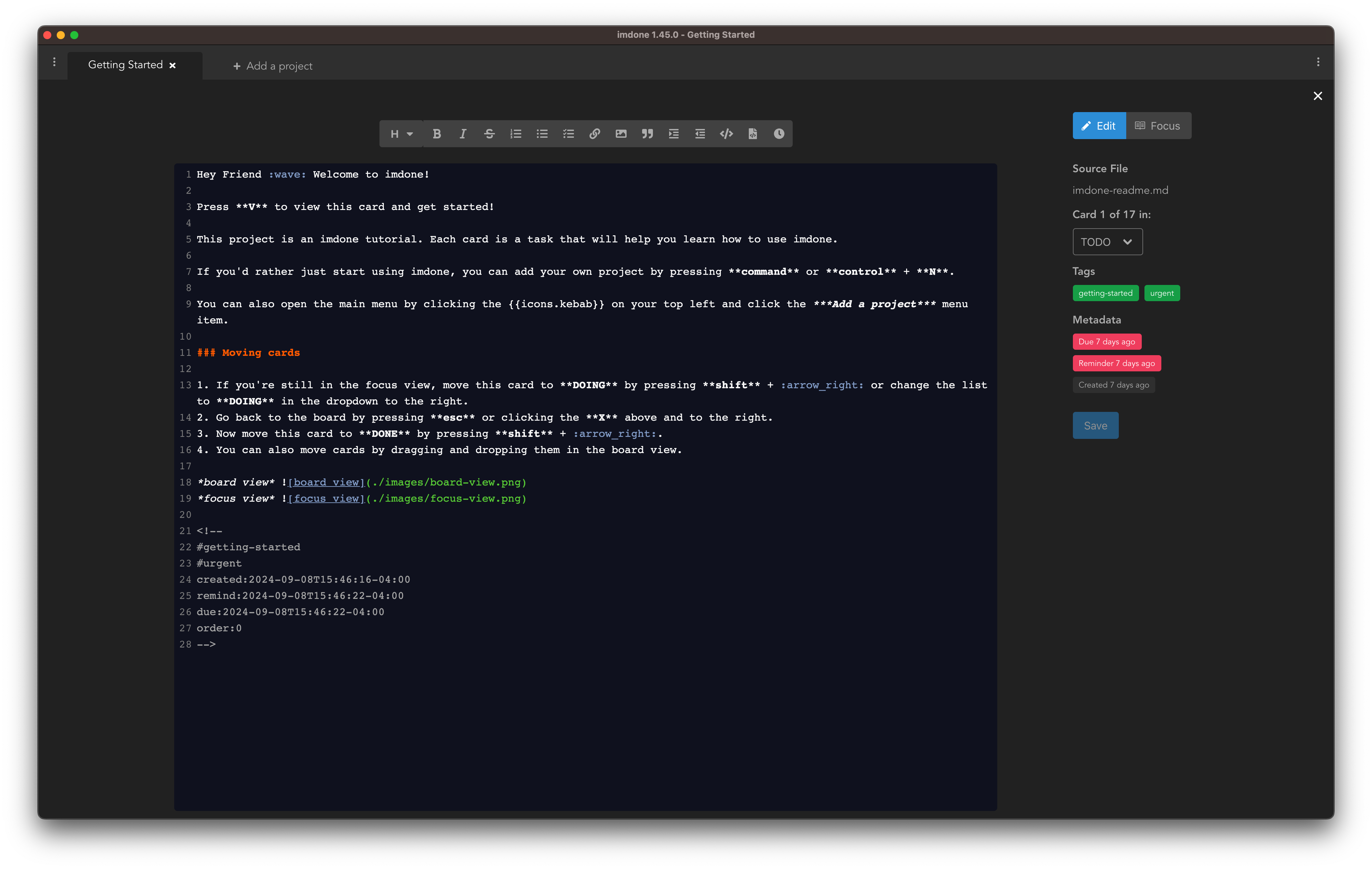Open the kebab menu at top right
The width and height of the screenshot is (1372, 869).
(1318, 62)
